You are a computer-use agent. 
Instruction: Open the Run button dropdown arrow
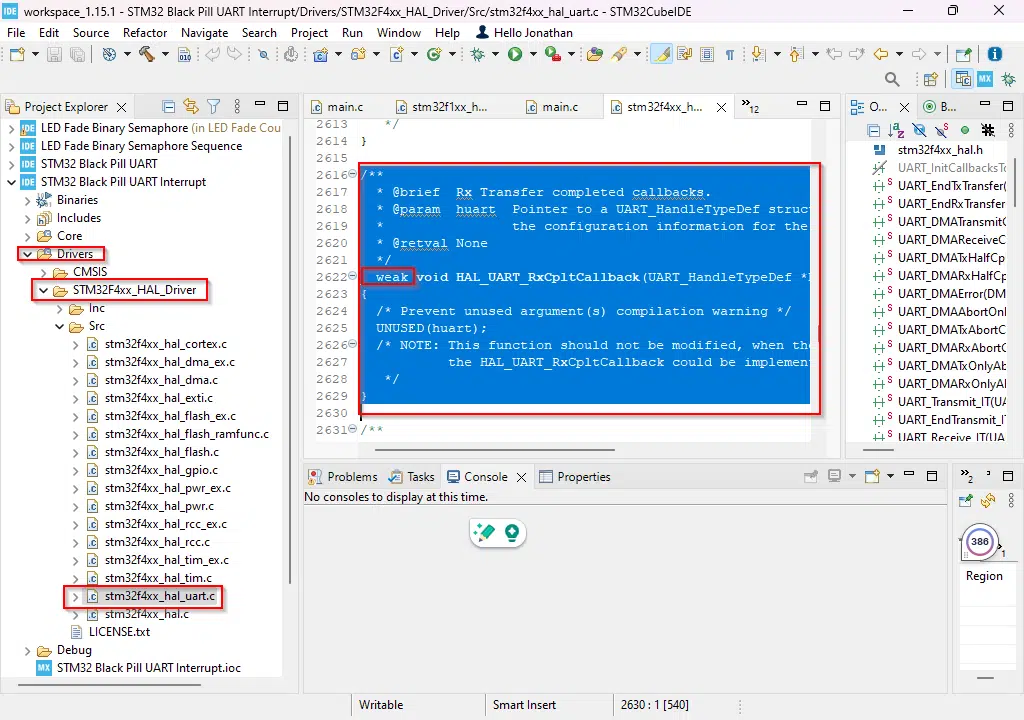click(x=533, y=54)
